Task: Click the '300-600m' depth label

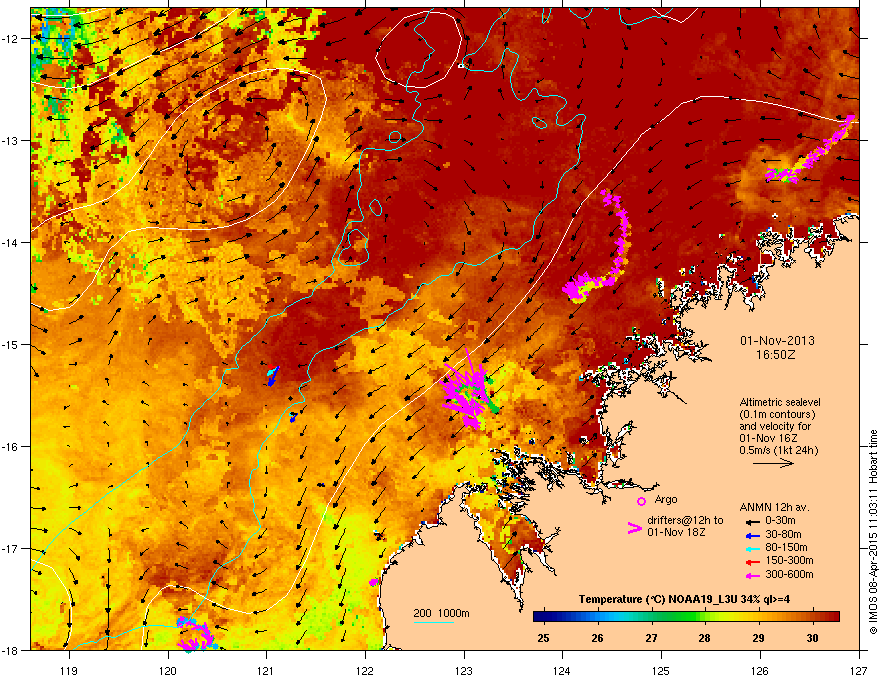Action: [789, 575]
